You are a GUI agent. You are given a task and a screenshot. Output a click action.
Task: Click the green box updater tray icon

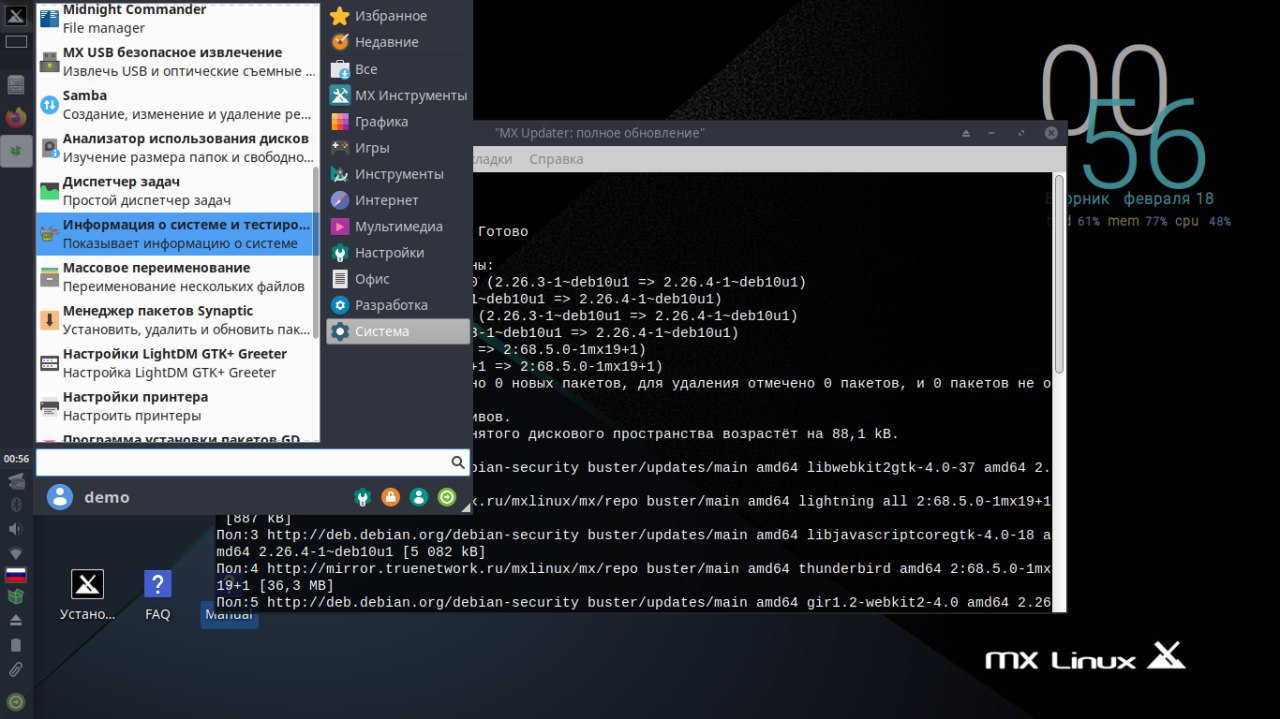pyautogui.click(x=16, y=597)
